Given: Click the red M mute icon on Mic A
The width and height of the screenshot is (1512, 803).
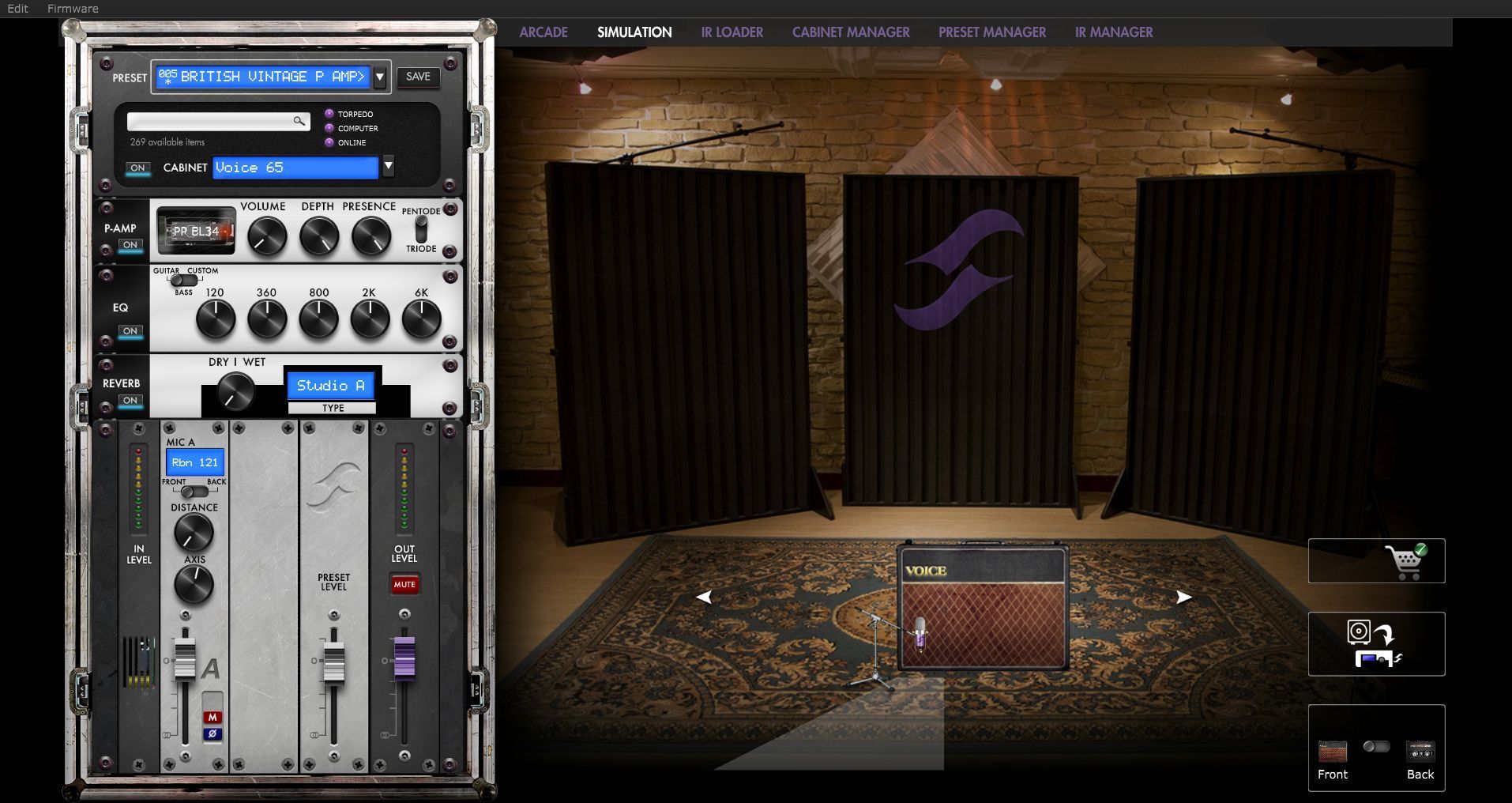Looking at the screenshot, I should 212,718.
